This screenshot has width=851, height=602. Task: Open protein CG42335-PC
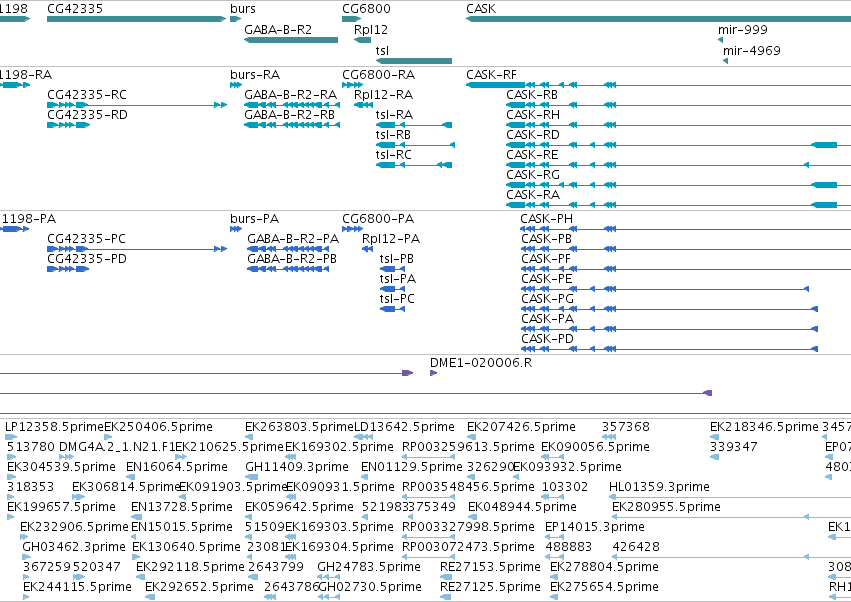tap(86, 239)
